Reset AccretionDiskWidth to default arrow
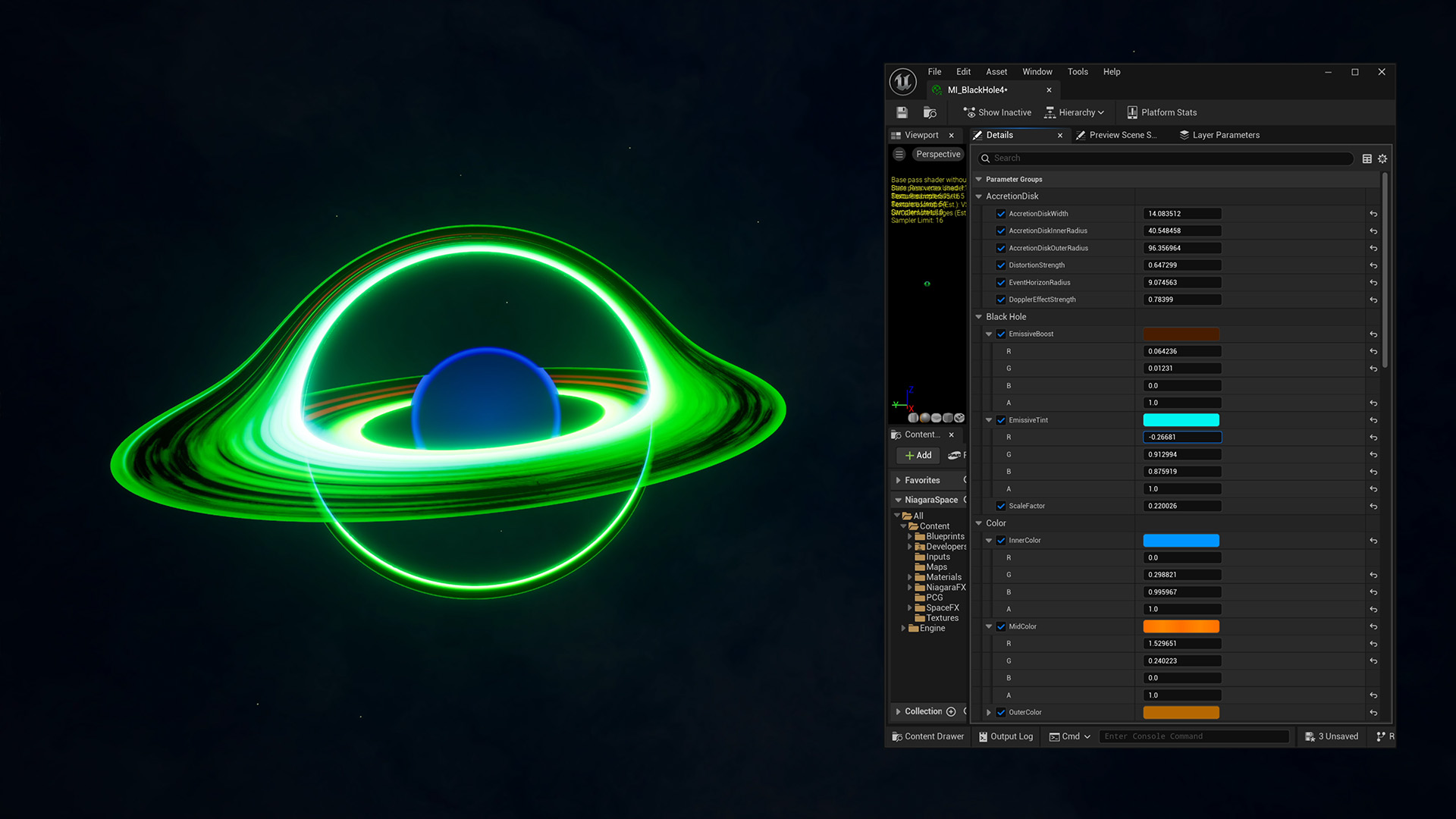The width and height of the screenshot is (1456, 819). click(x=1373, y=214)
